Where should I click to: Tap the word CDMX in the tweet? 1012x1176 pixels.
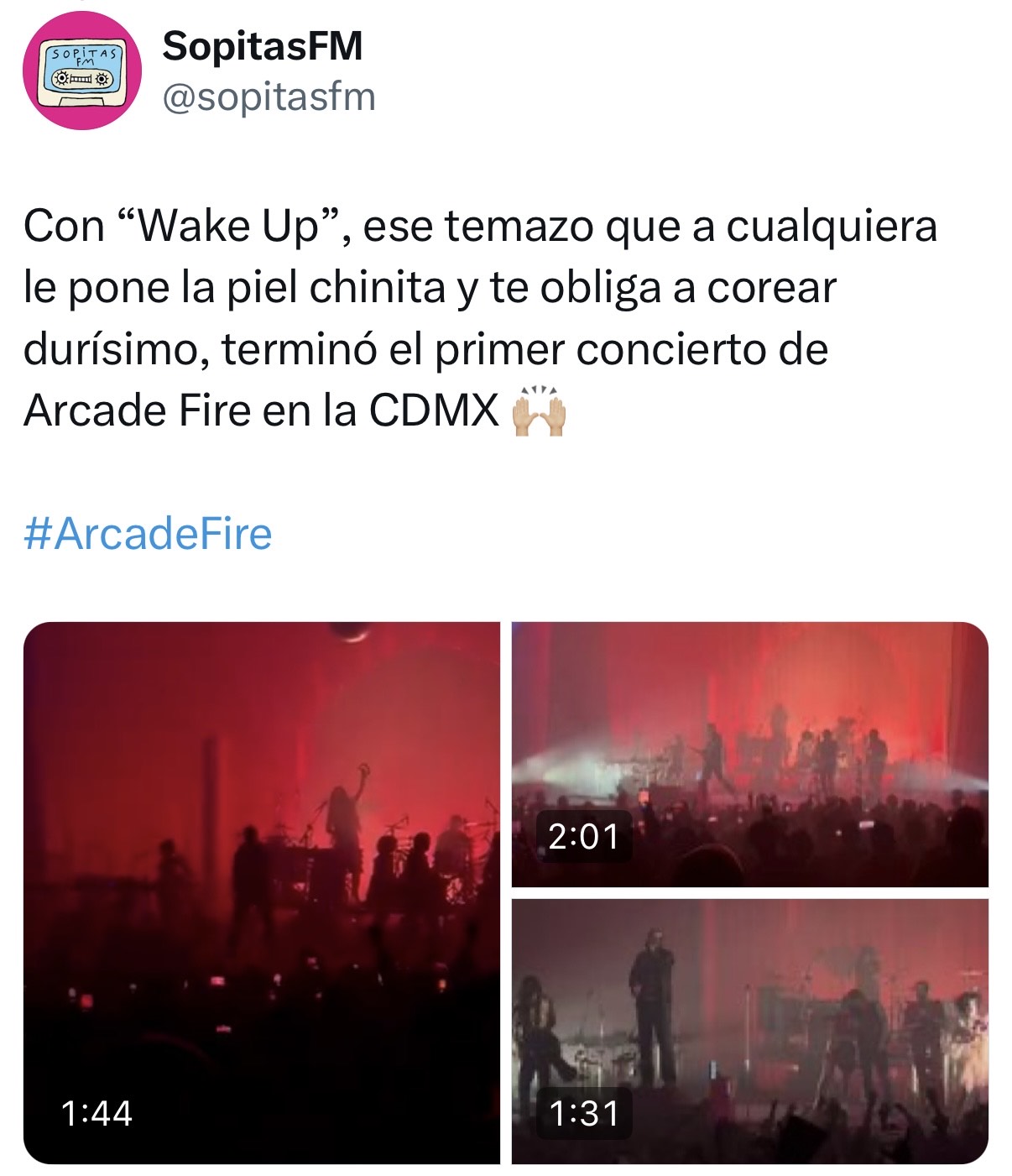[435, 411]
